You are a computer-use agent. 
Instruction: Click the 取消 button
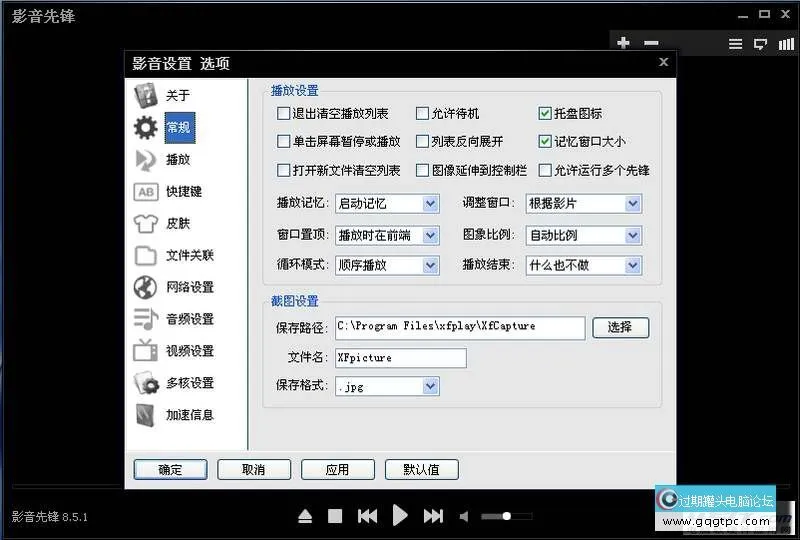[254, 470]
